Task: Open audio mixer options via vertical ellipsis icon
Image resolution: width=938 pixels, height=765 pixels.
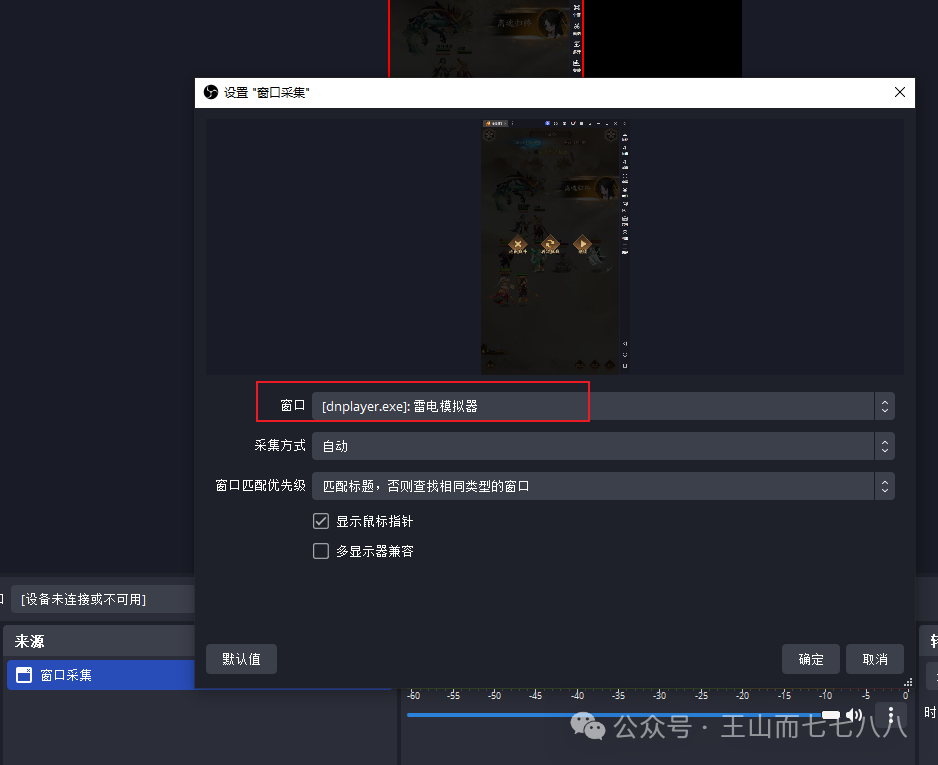Action: [891, 714]
